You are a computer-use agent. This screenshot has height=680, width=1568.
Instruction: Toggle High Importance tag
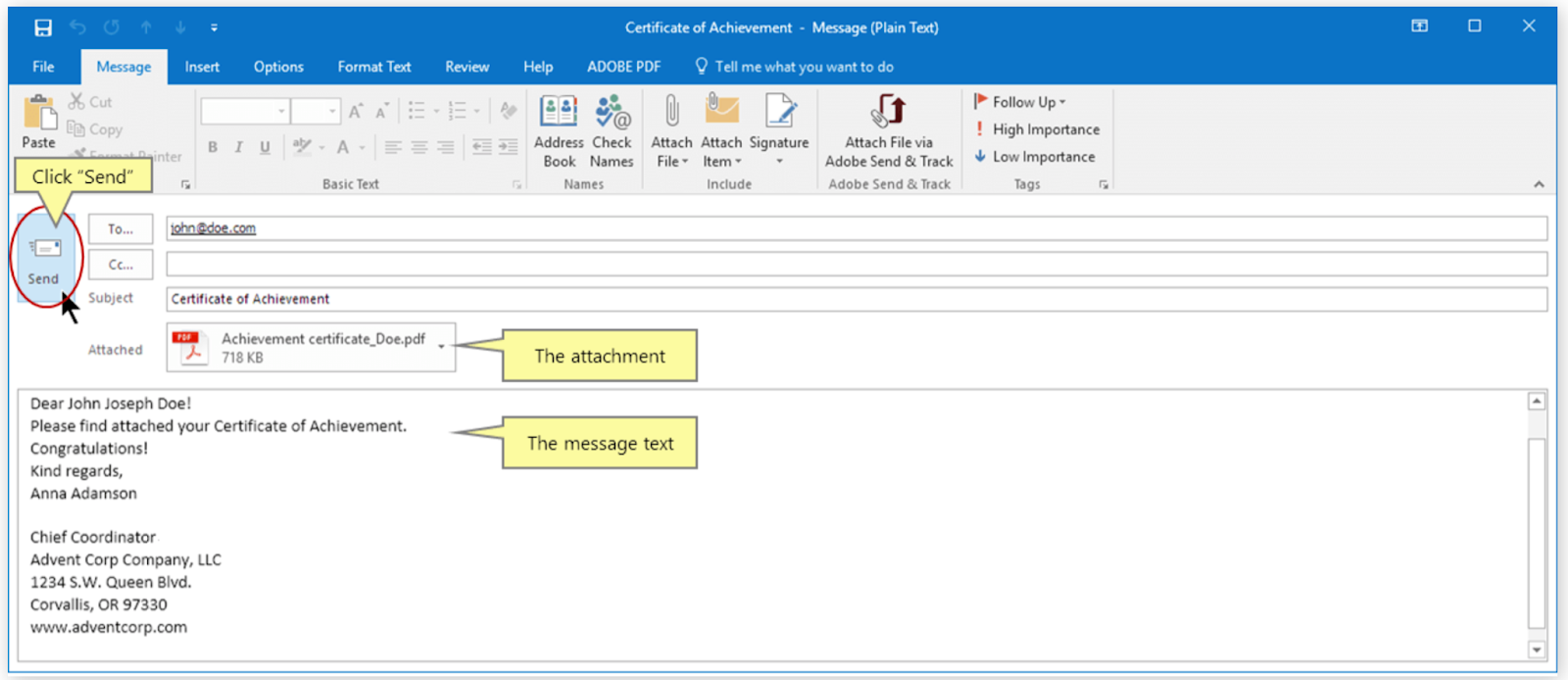pos(1037,129)
